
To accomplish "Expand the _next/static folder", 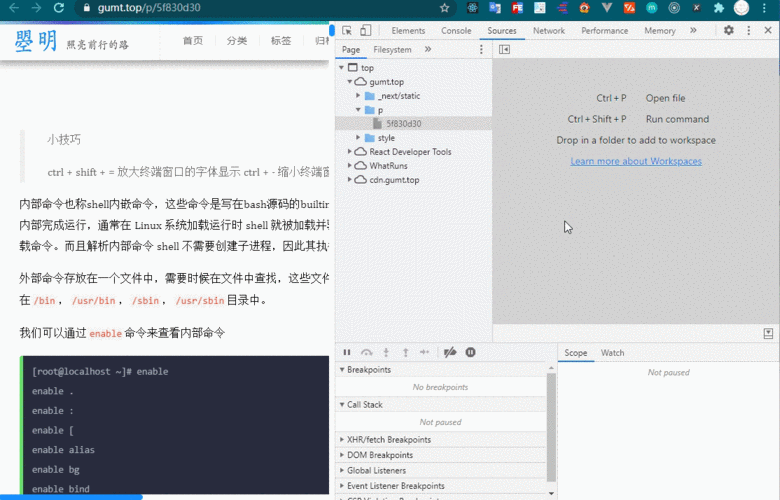I will pyautogui.click(x=359, y=96).
